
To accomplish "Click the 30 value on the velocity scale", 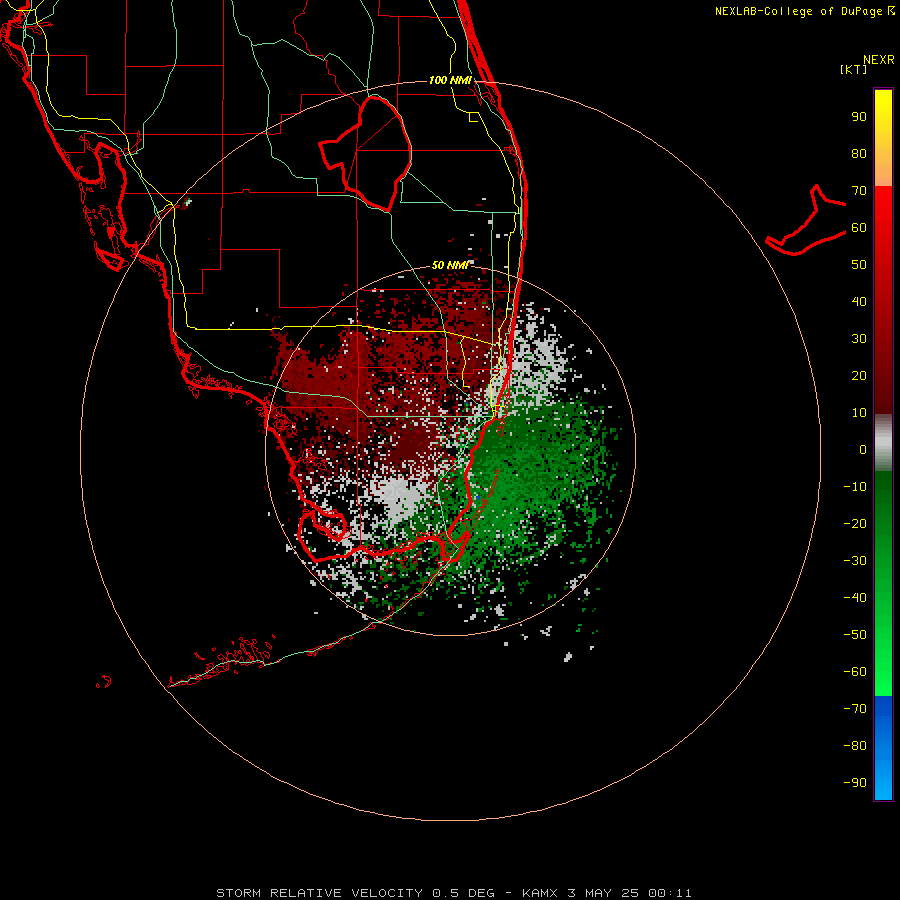I will 859,339.
